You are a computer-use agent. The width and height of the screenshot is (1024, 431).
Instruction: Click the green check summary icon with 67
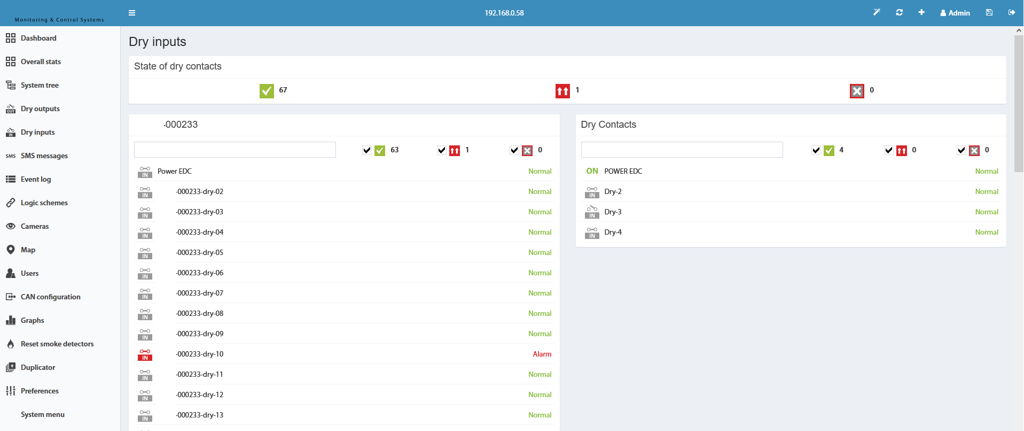266,91
